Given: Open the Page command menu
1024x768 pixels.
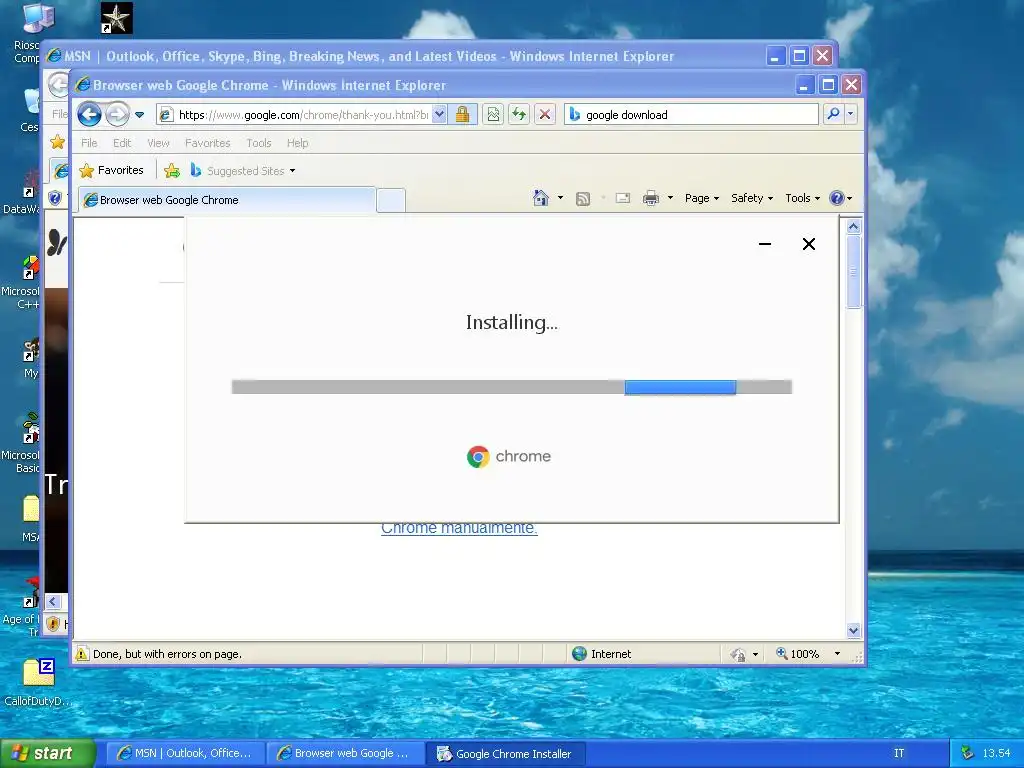Looking at the screenshot, I should [x=701, y=198].
